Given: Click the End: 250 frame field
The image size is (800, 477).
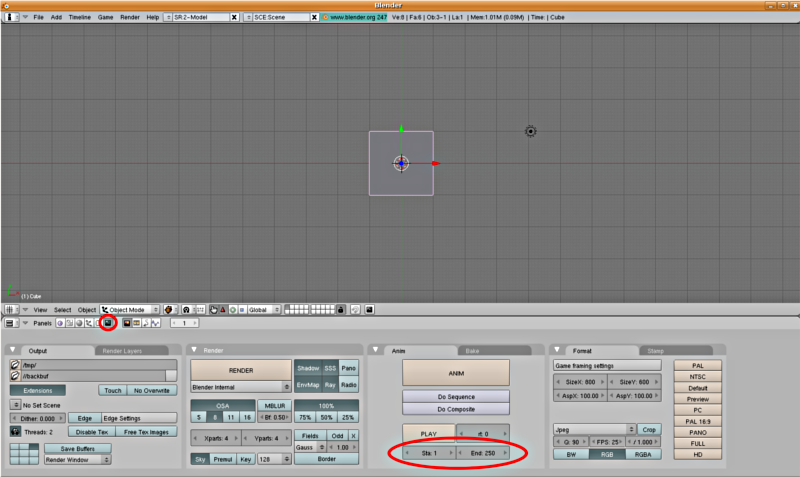Looking at the screenshot, I should point(483,453).
